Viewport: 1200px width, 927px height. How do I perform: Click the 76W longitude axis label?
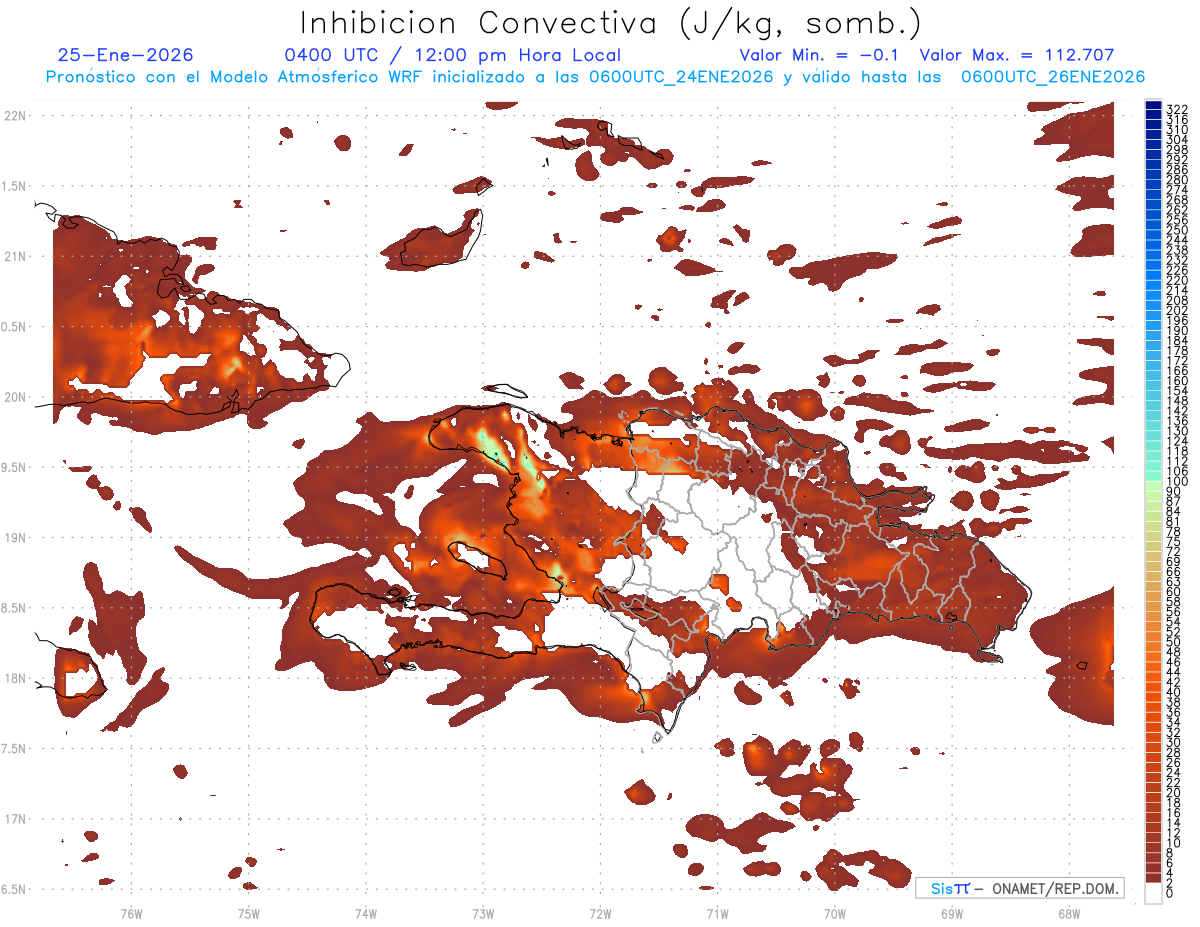click(131, 913)
